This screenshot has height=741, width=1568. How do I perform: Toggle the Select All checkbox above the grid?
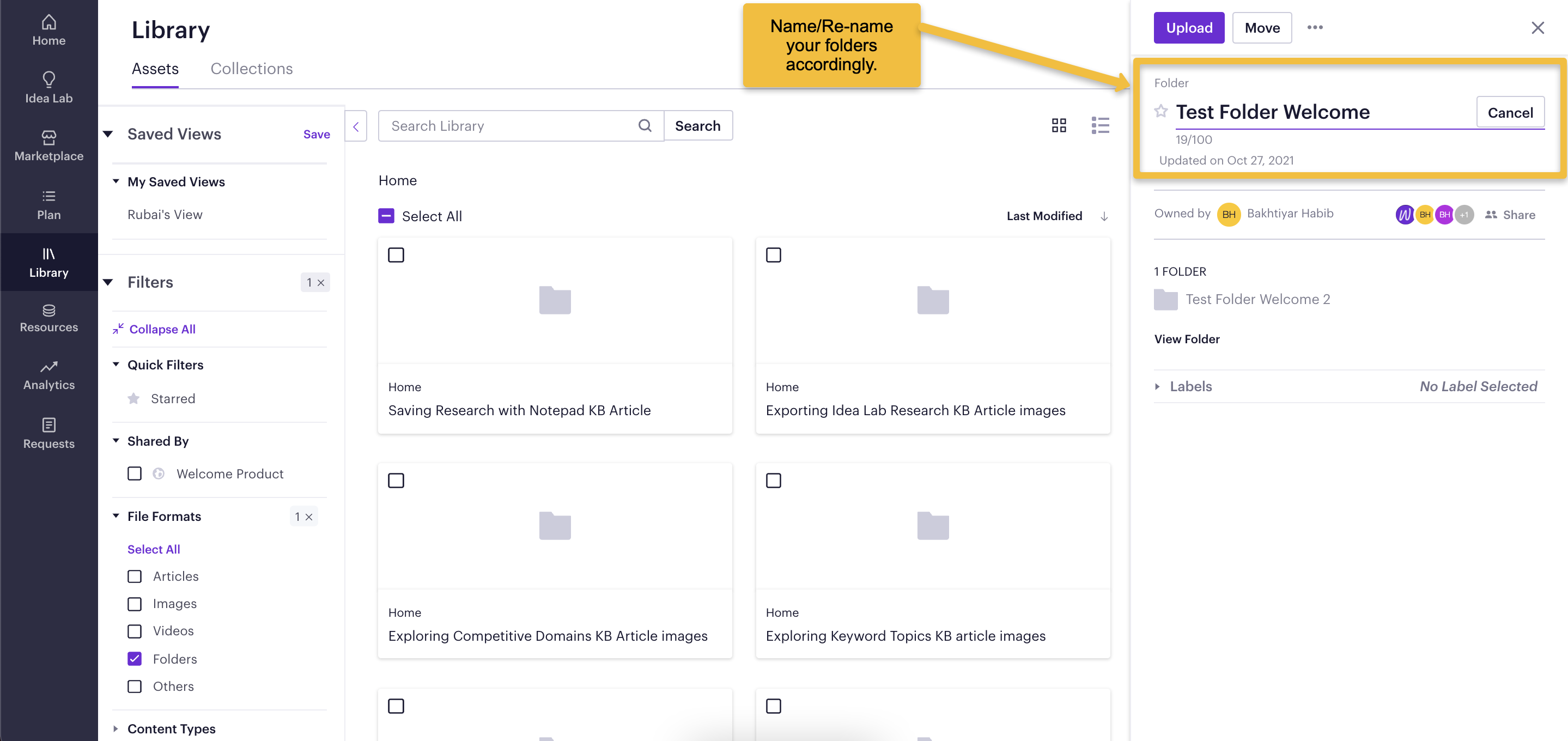386,216
